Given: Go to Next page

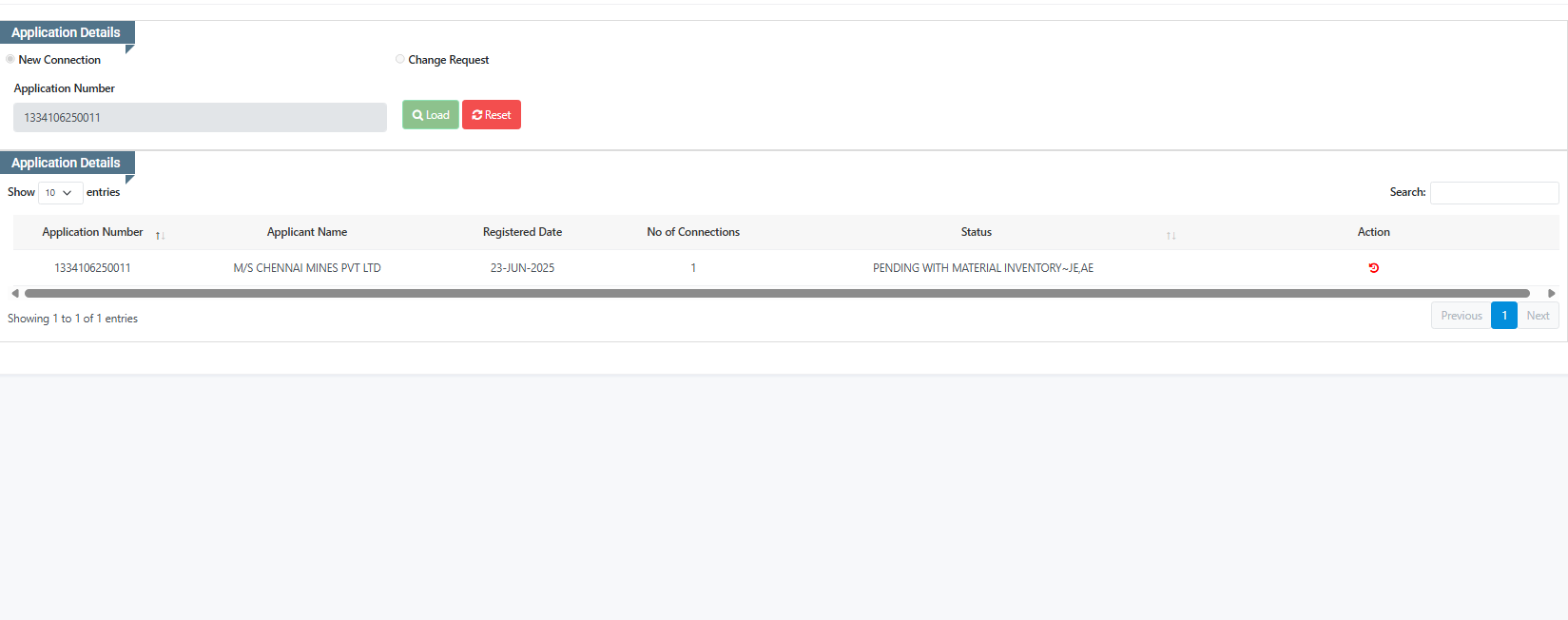Looking at the screenshot, I should tap(1538, 316).
